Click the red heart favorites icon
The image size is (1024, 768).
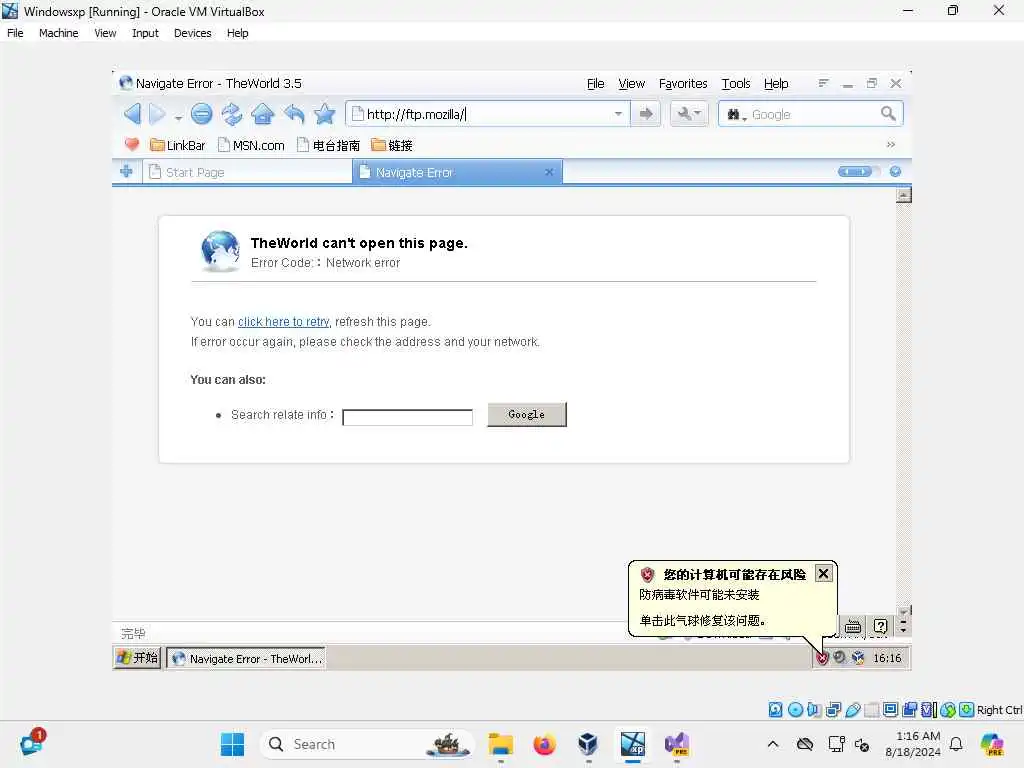pos(131,144)
